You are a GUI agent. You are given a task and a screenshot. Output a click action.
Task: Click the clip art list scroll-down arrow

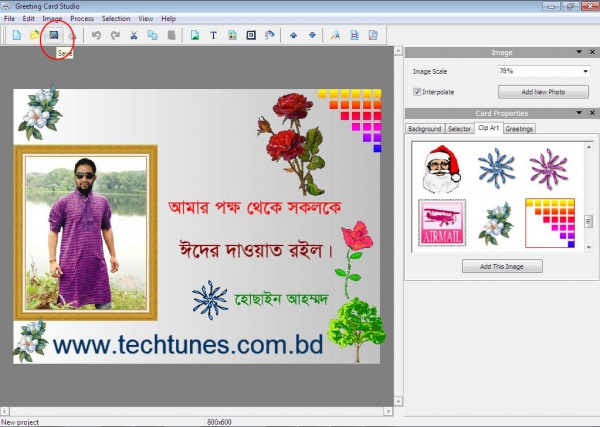pos(589,248)
